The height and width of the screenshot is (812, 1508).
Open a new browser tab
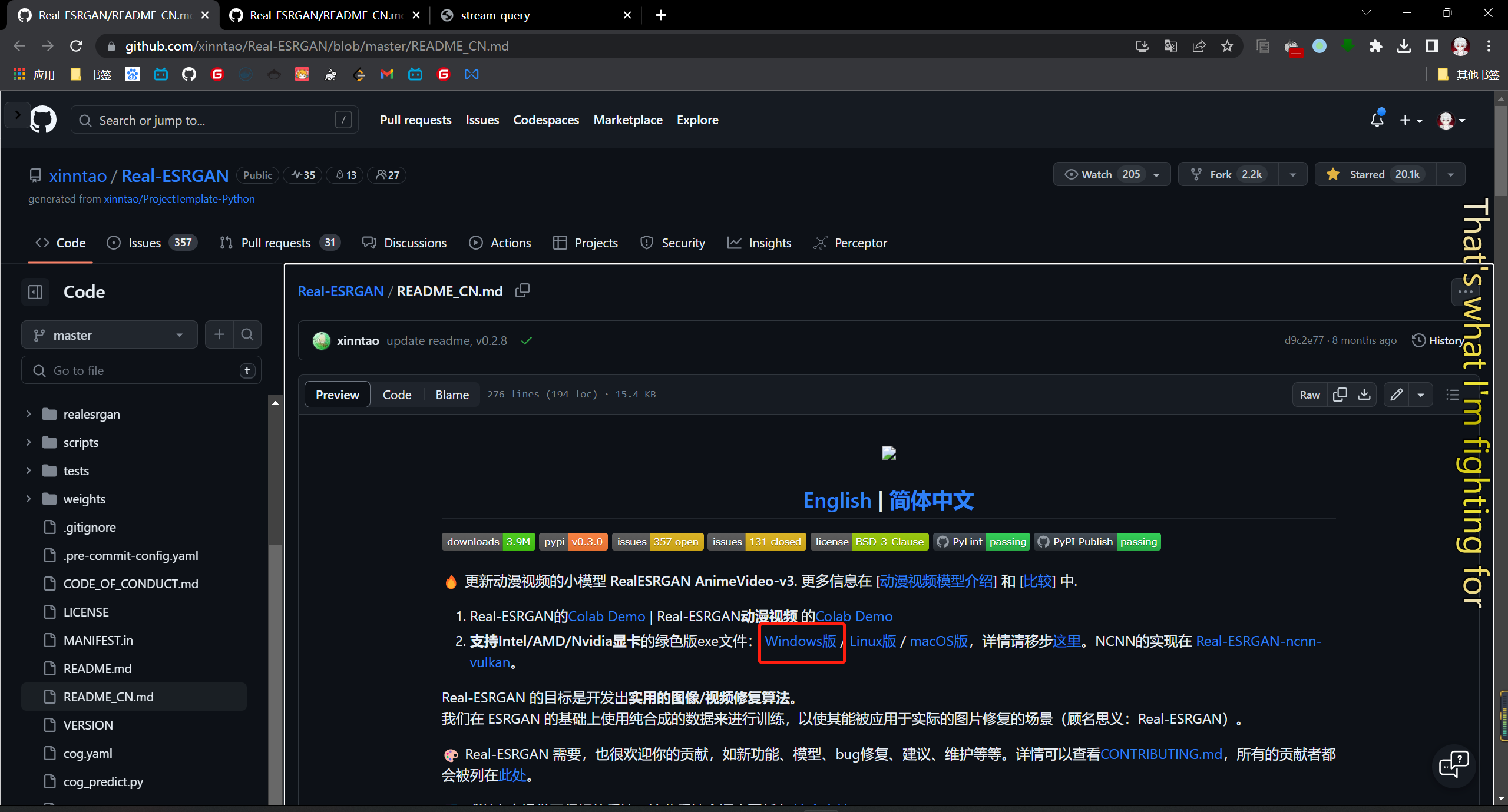click(661, 15)
